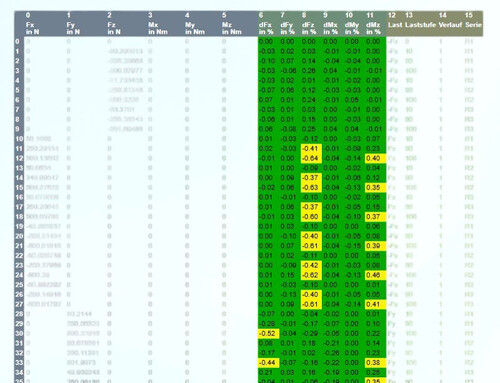Click yellow cell -0.64 in row 12

[311, 158]
